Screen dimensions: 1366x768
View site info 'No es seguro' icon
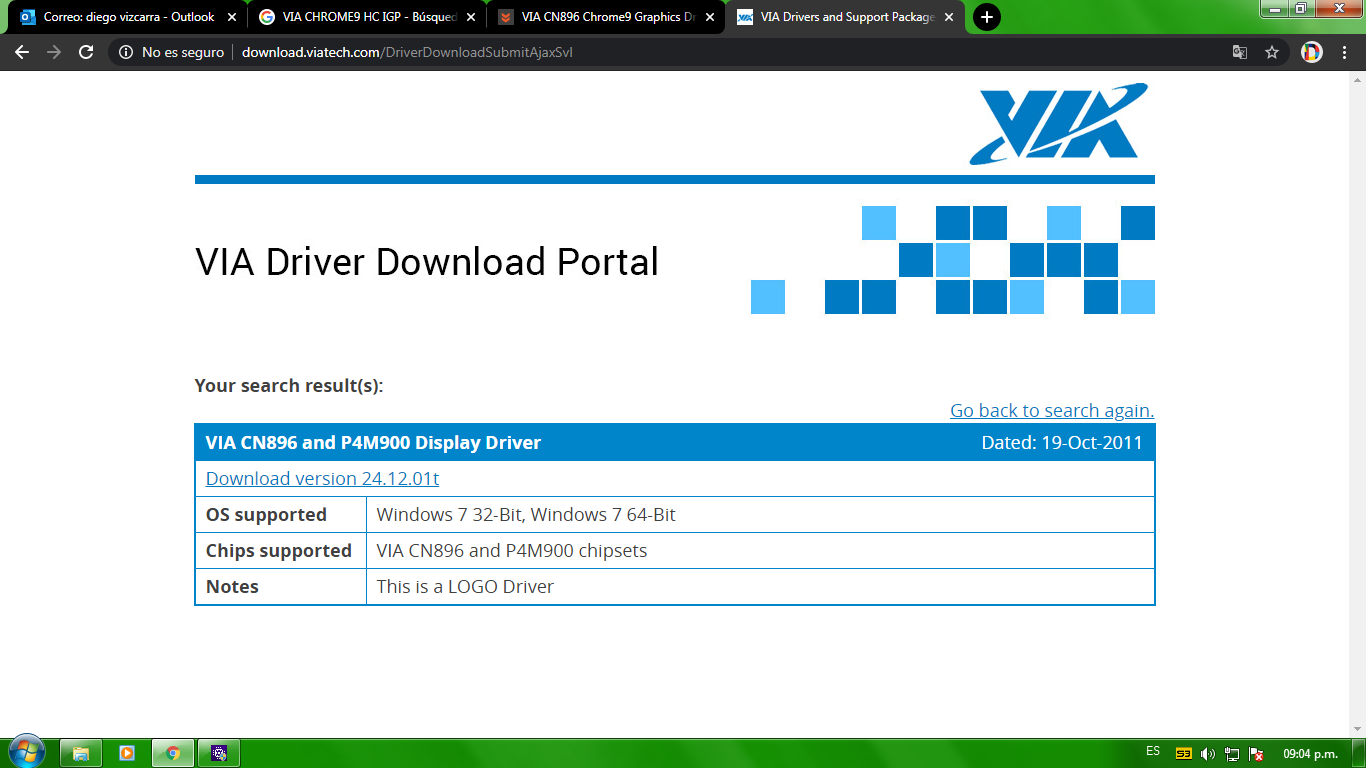point(126,52)
